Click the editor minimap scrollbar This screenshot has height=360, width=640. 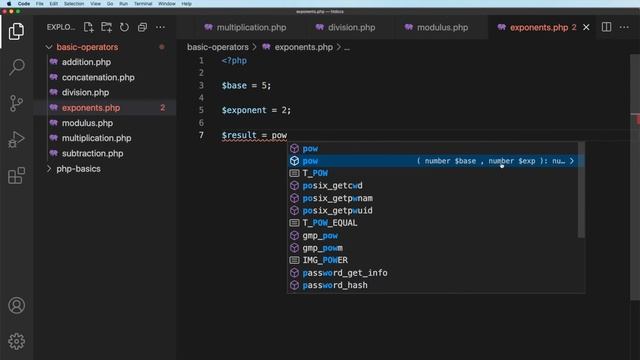tap(635, 178)
